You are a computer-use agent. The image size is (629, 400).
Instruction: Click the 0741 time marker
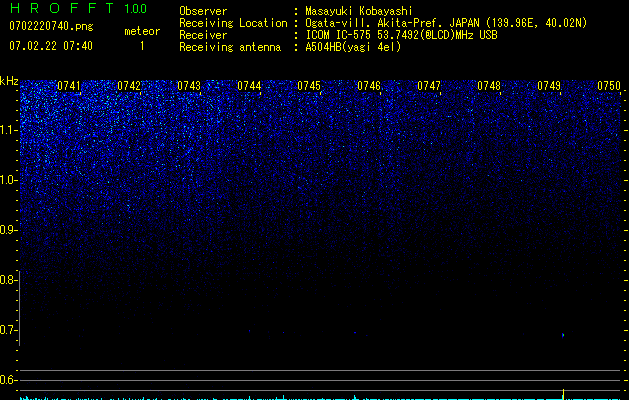[x=69, y=86]
